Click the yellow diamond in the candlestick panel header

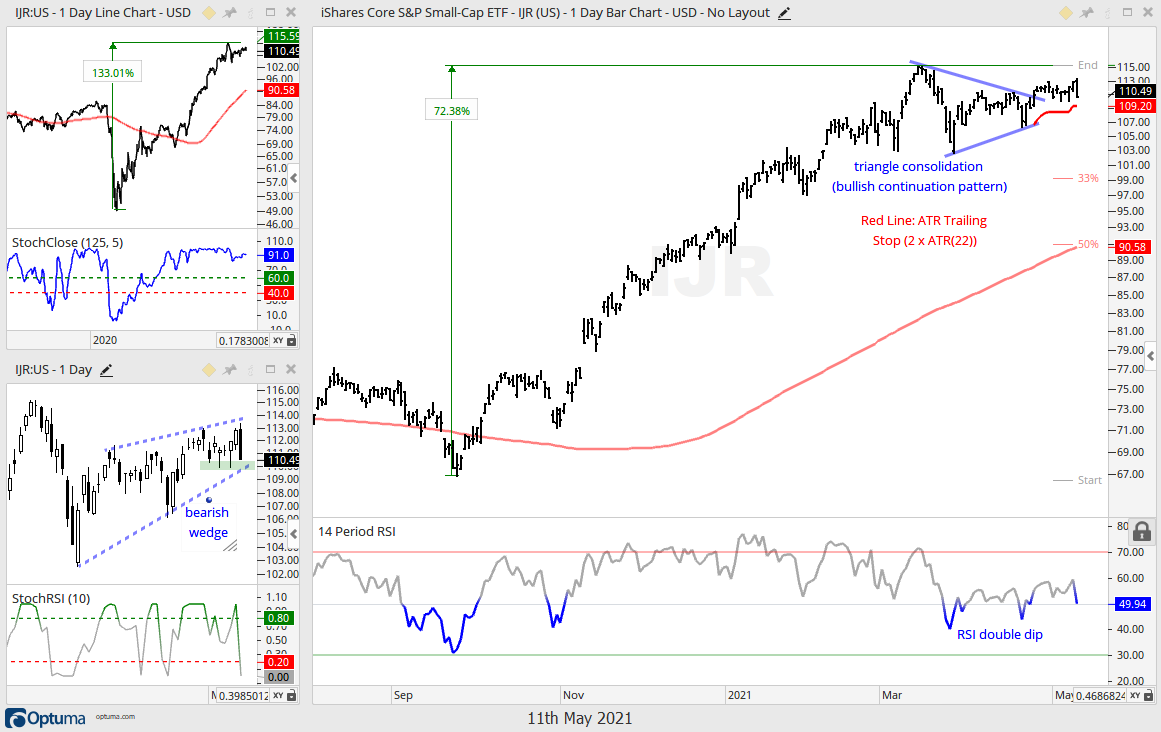pos(209,369)
